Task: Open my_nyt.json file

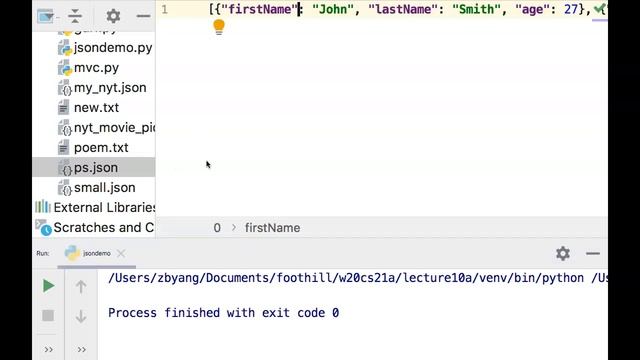Action: (102, 88)
